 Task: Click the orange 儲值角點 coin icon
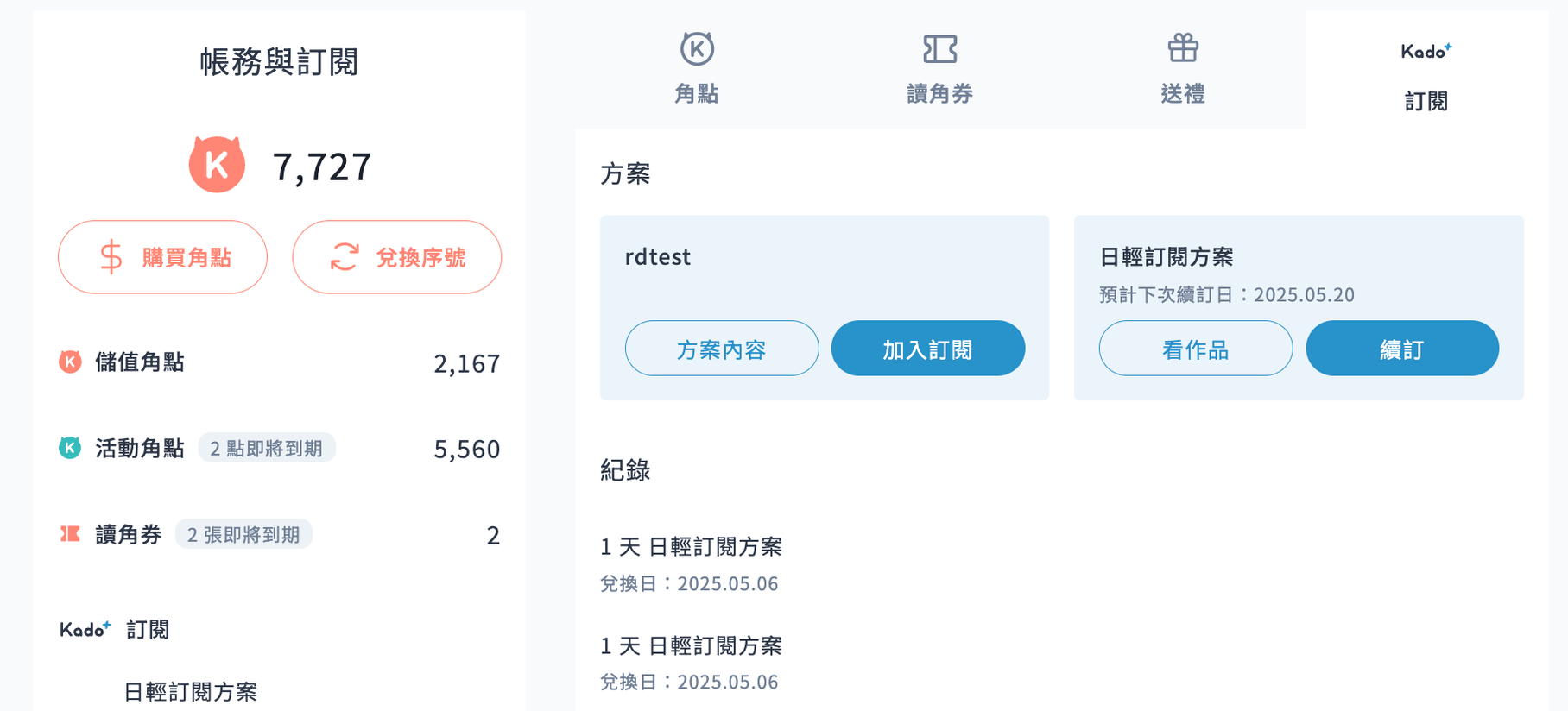[x=70, y=362]
